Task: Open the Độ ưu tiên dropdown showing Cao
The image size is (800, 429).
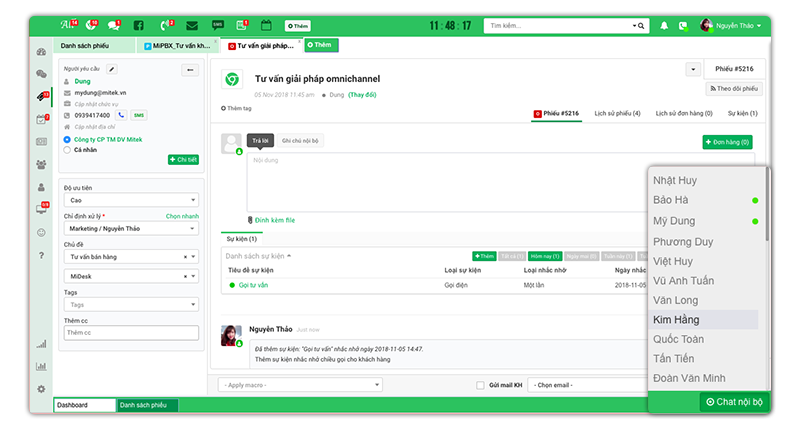Action: click(131, 200)
